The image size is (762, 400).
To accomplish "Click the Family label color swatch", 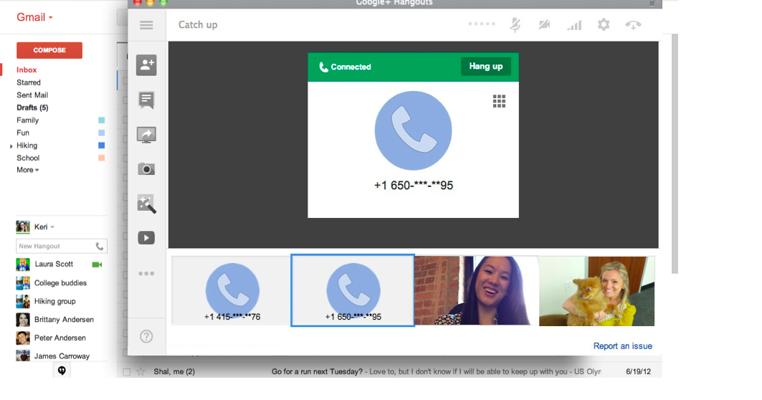I will [102, 120].
